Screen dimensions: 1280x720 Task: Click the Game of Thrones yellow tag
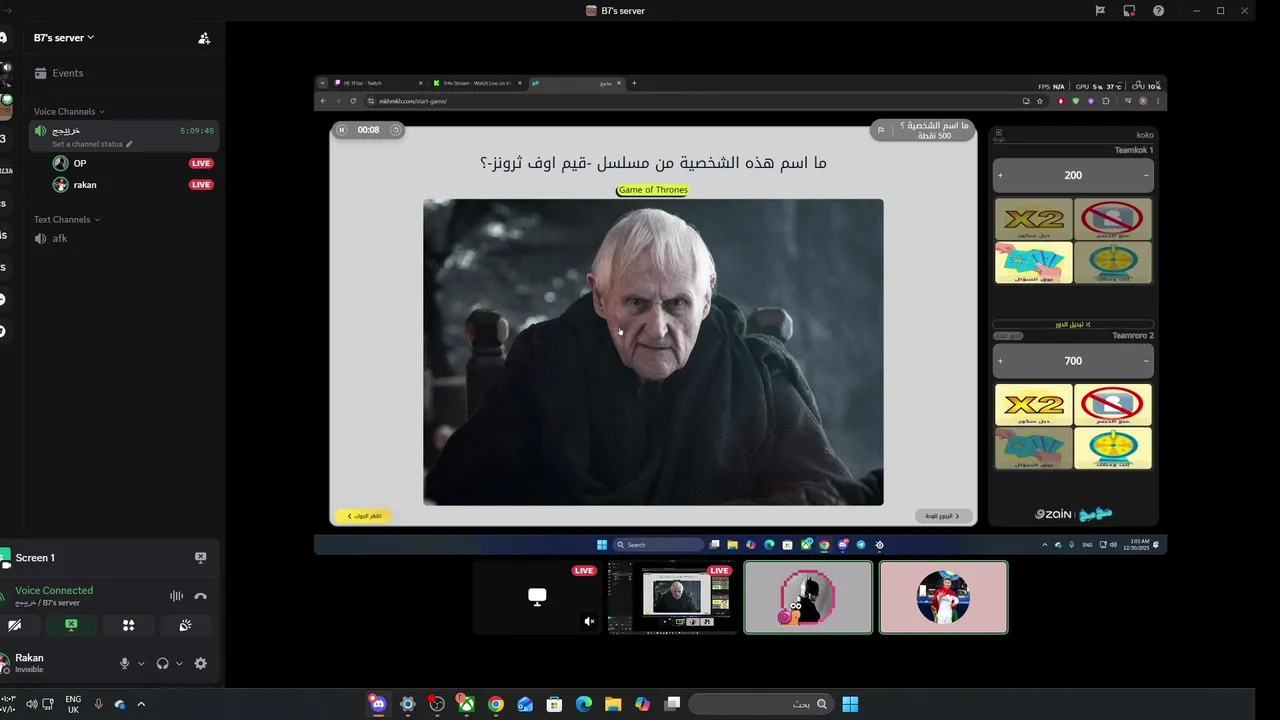pos(653,190)
